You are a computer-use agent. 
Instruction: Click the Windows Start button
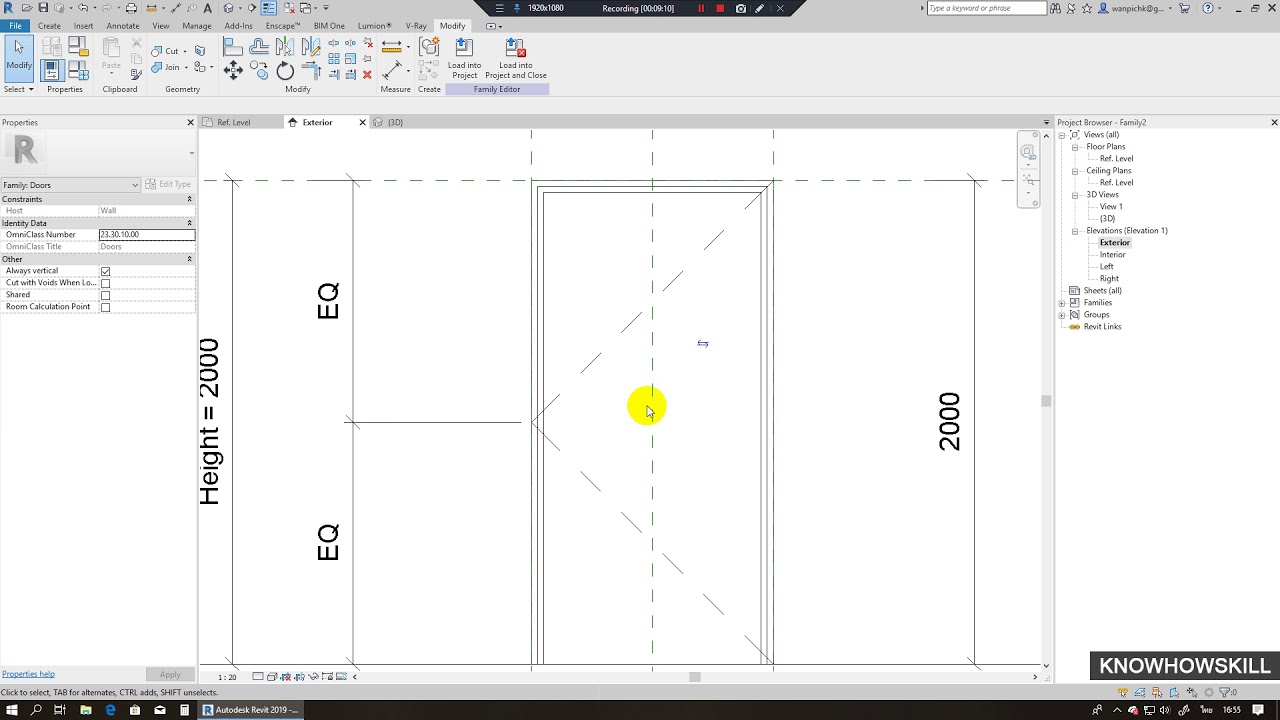[12, 710]
